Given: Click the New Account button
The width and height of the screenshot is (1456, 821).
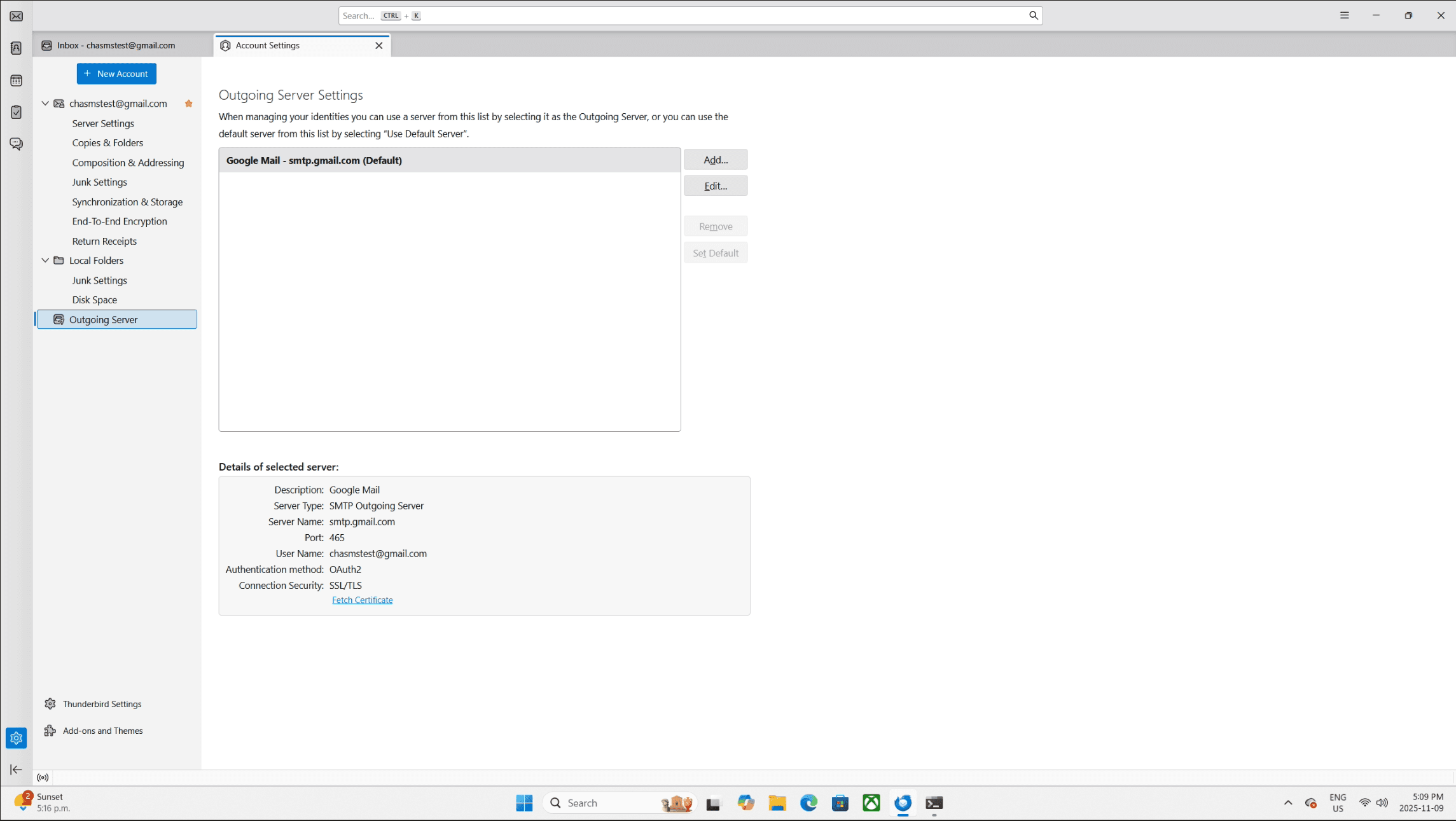Looking at the screenshot, I should 116,74.
